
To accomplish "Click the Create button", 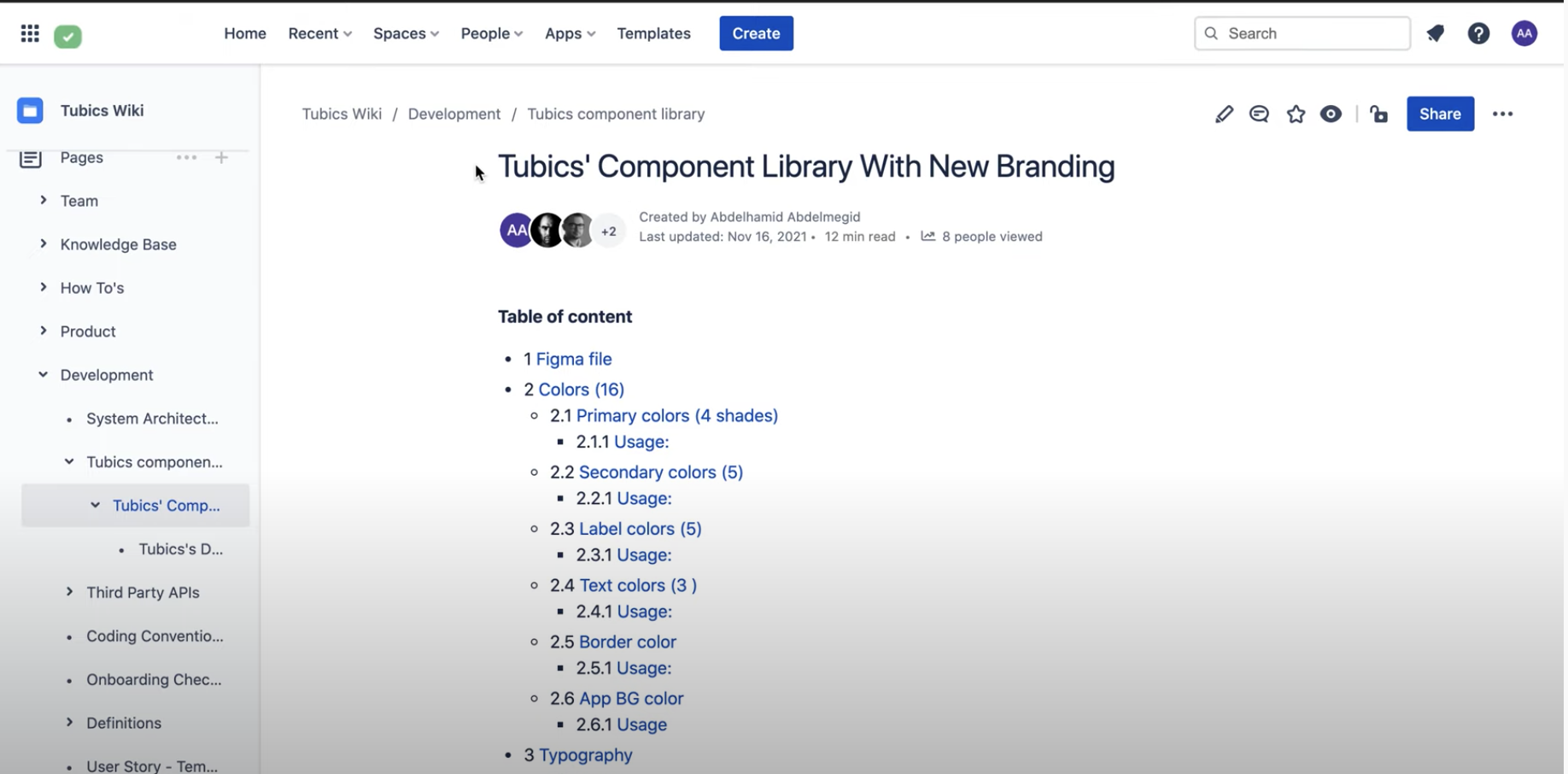I will [x=756, y=33].
